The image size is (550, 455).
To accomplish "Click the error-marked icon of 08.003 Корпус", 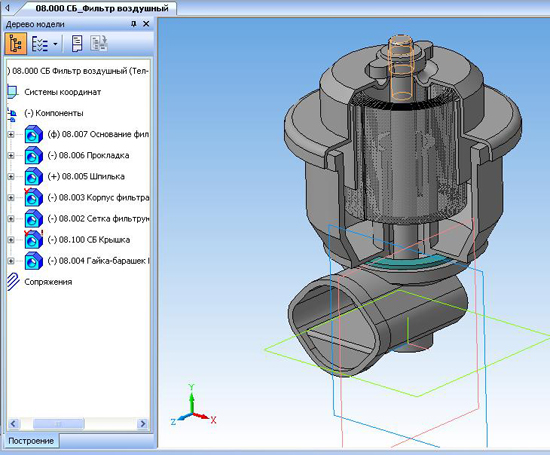I will (x=33, y=198).
